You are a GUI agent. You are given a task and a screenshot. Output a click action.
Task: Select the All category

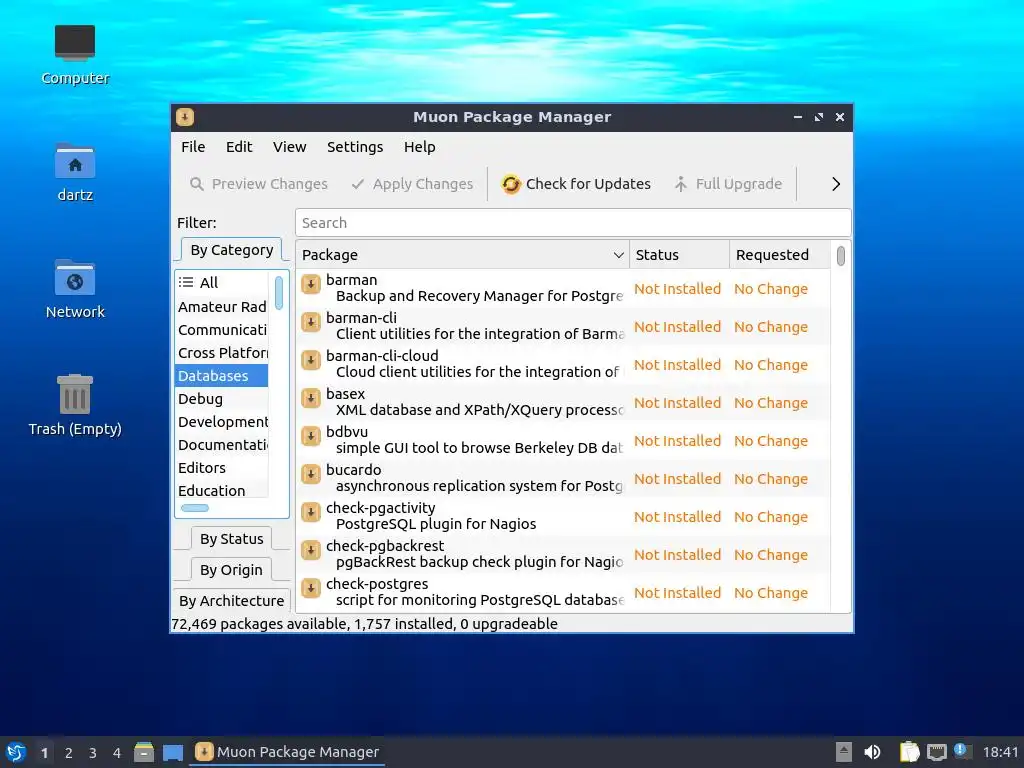222,283
